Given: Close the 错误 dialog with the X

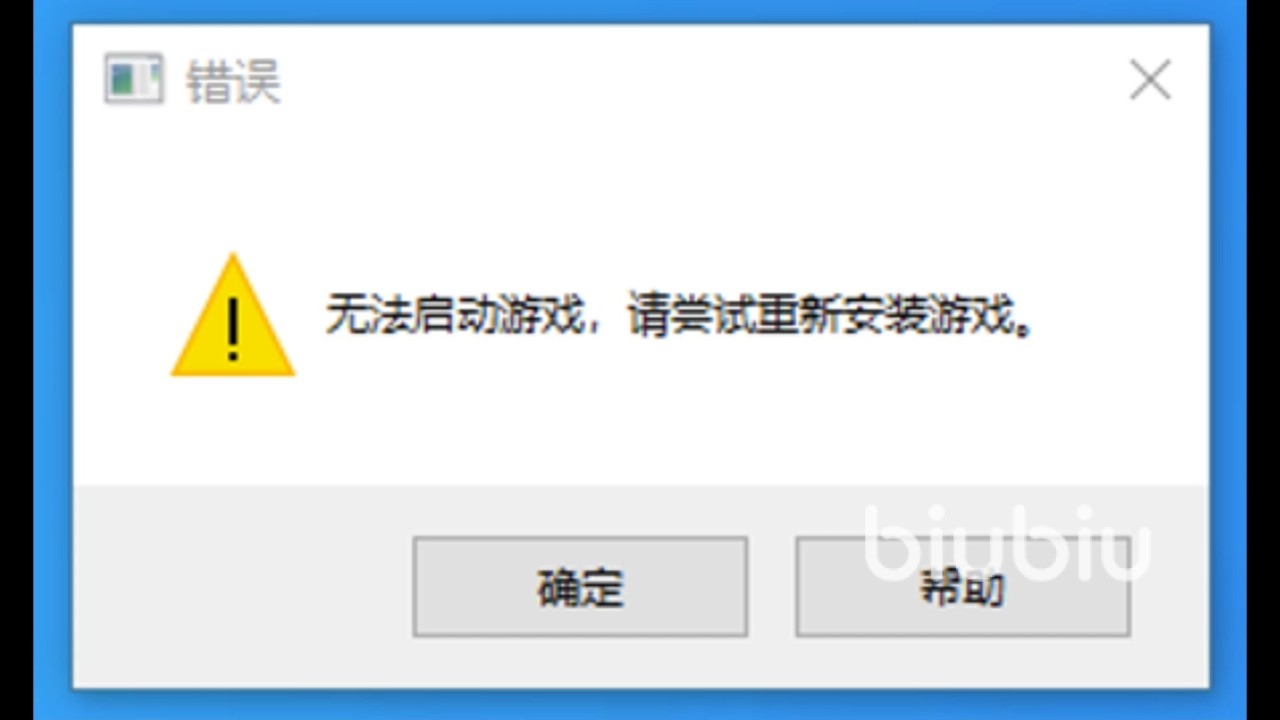Looking at the screenshot, I should click(1150, 80).
